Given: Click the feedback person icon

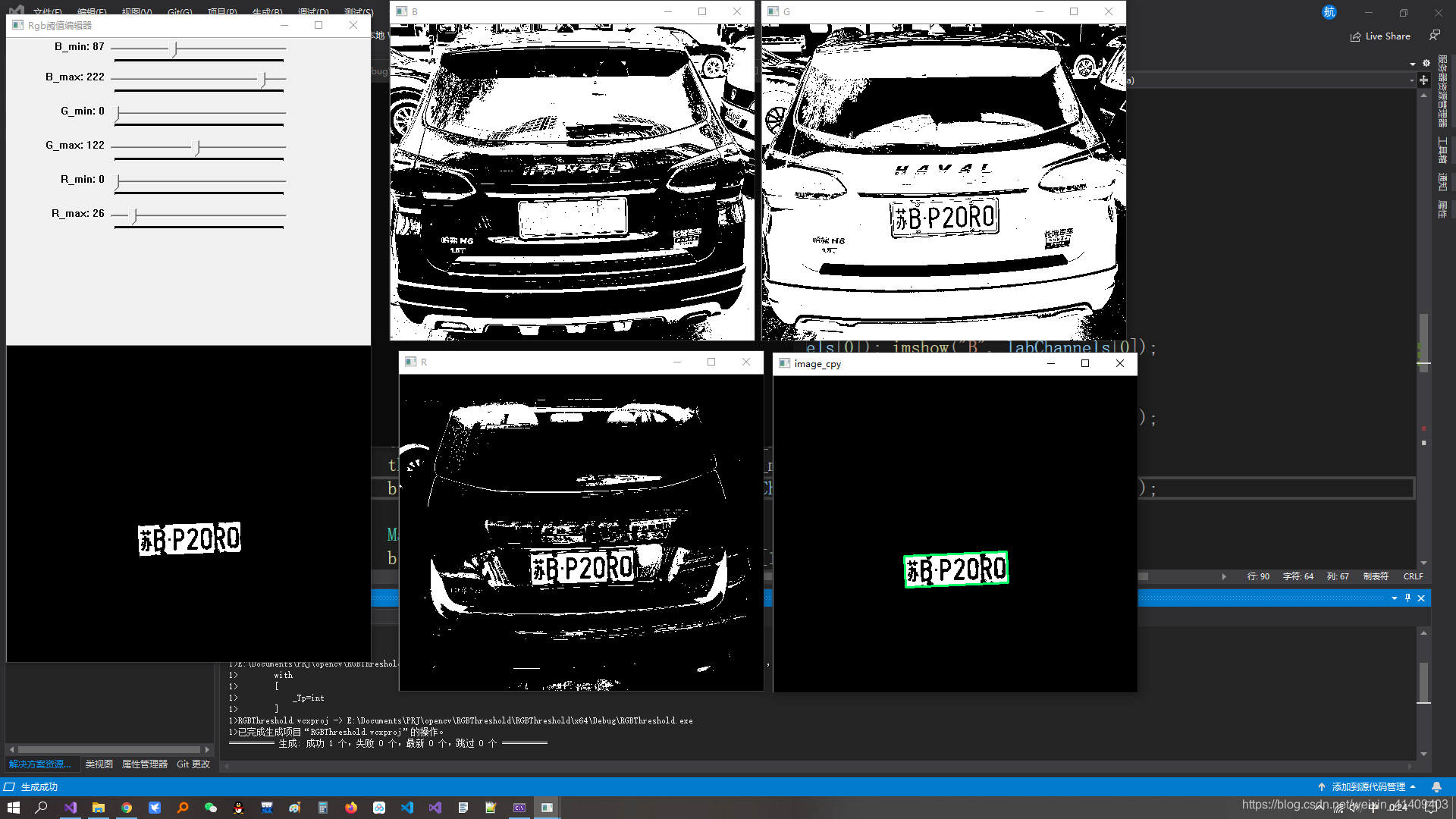Looking at the screenshot, I should [x=1434, y=36].
